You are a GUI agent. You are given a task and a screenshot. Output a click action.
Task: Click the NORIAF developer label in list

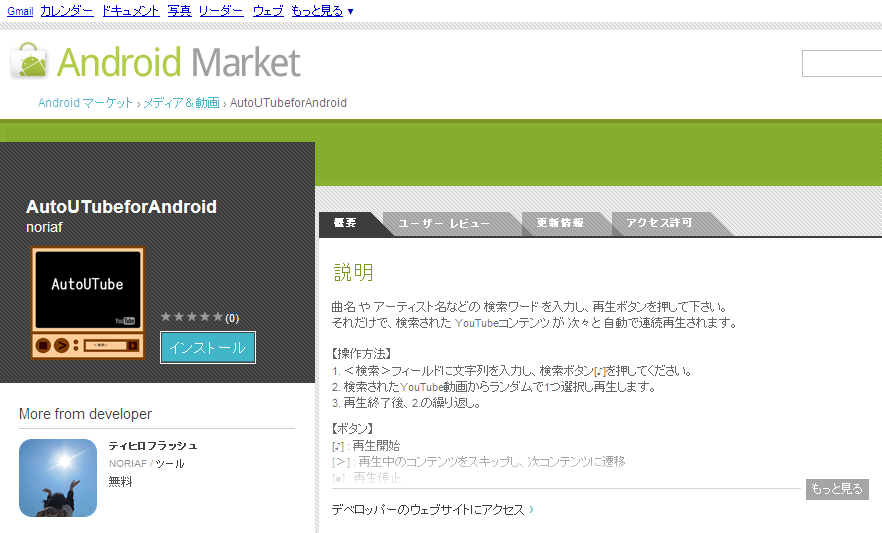[x=128, y=463]
